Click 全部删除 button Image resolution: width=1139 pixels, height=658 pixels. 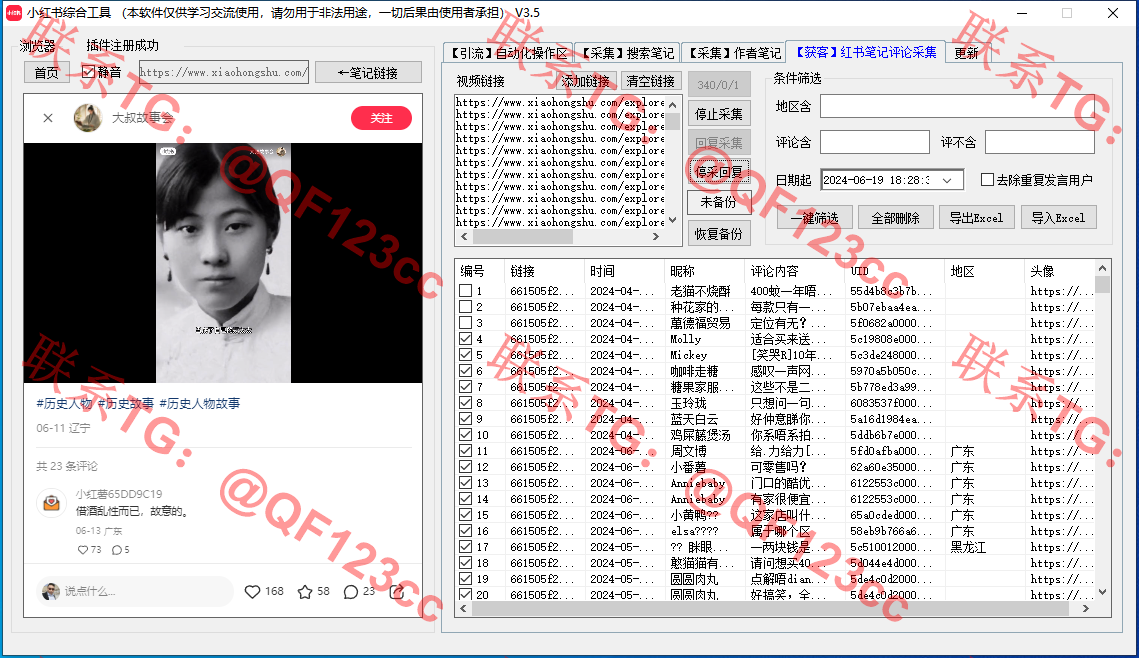click(896, 218)
